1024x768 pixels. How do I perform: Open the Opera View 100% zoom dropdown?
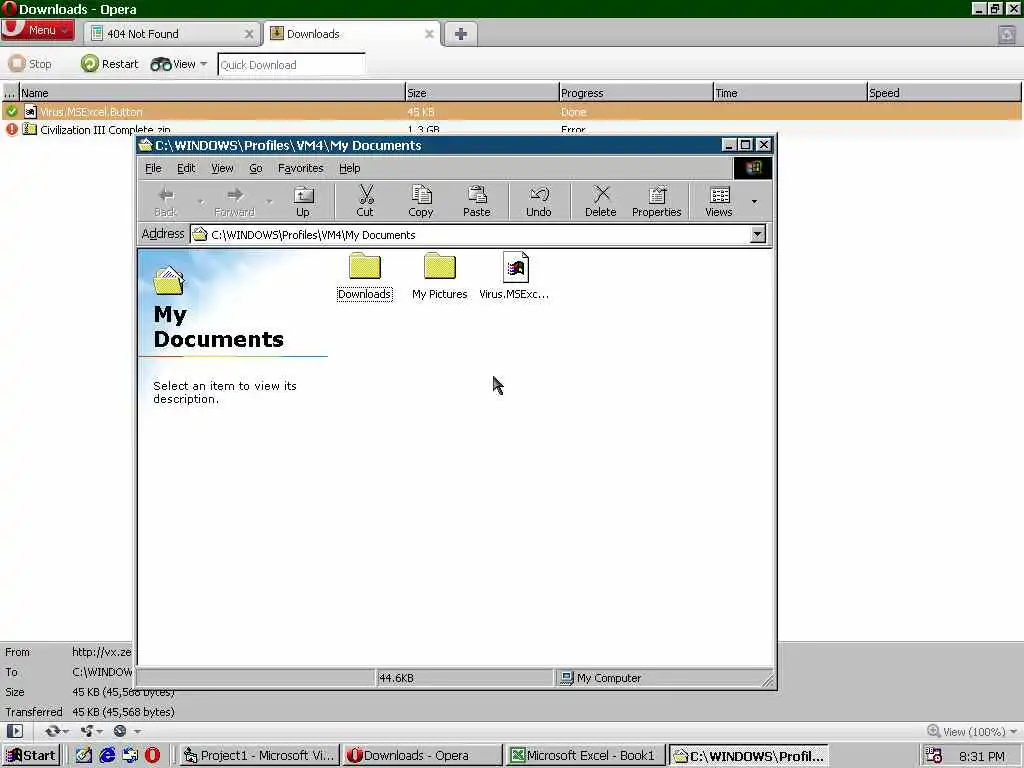pyautogui.click(x=972, y=731)
